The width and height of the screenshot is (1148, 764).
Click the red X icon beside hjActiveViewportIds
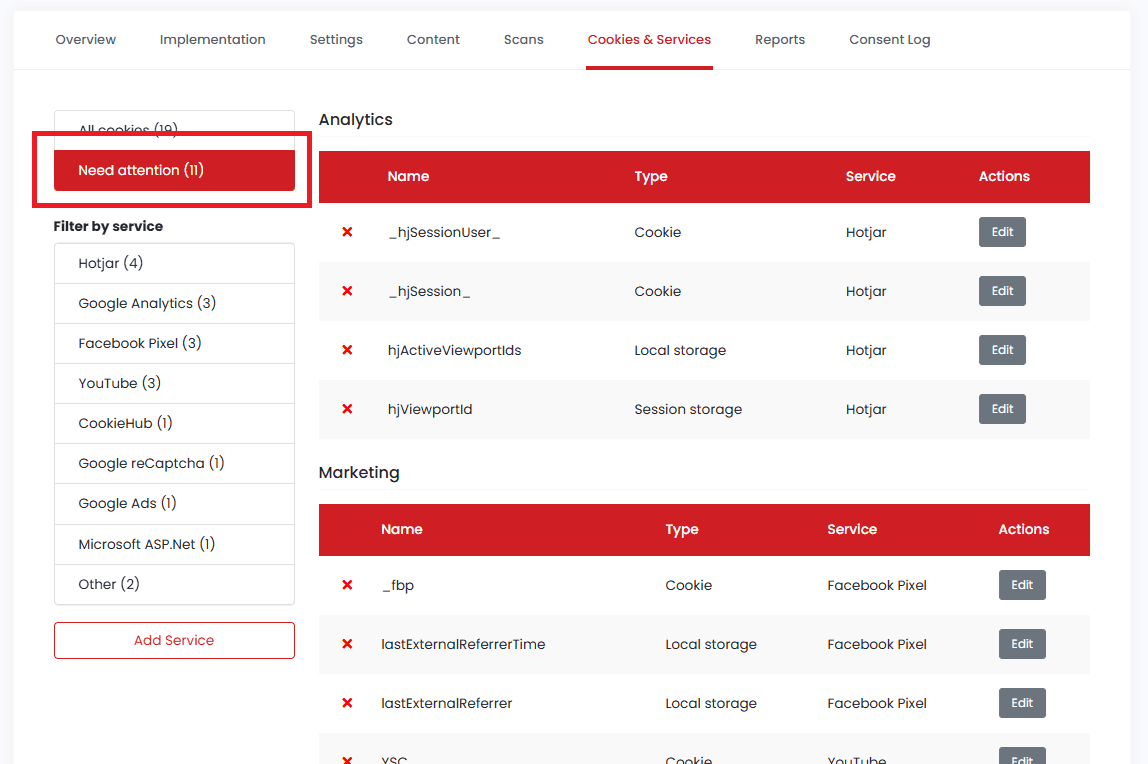click(347, 350)
